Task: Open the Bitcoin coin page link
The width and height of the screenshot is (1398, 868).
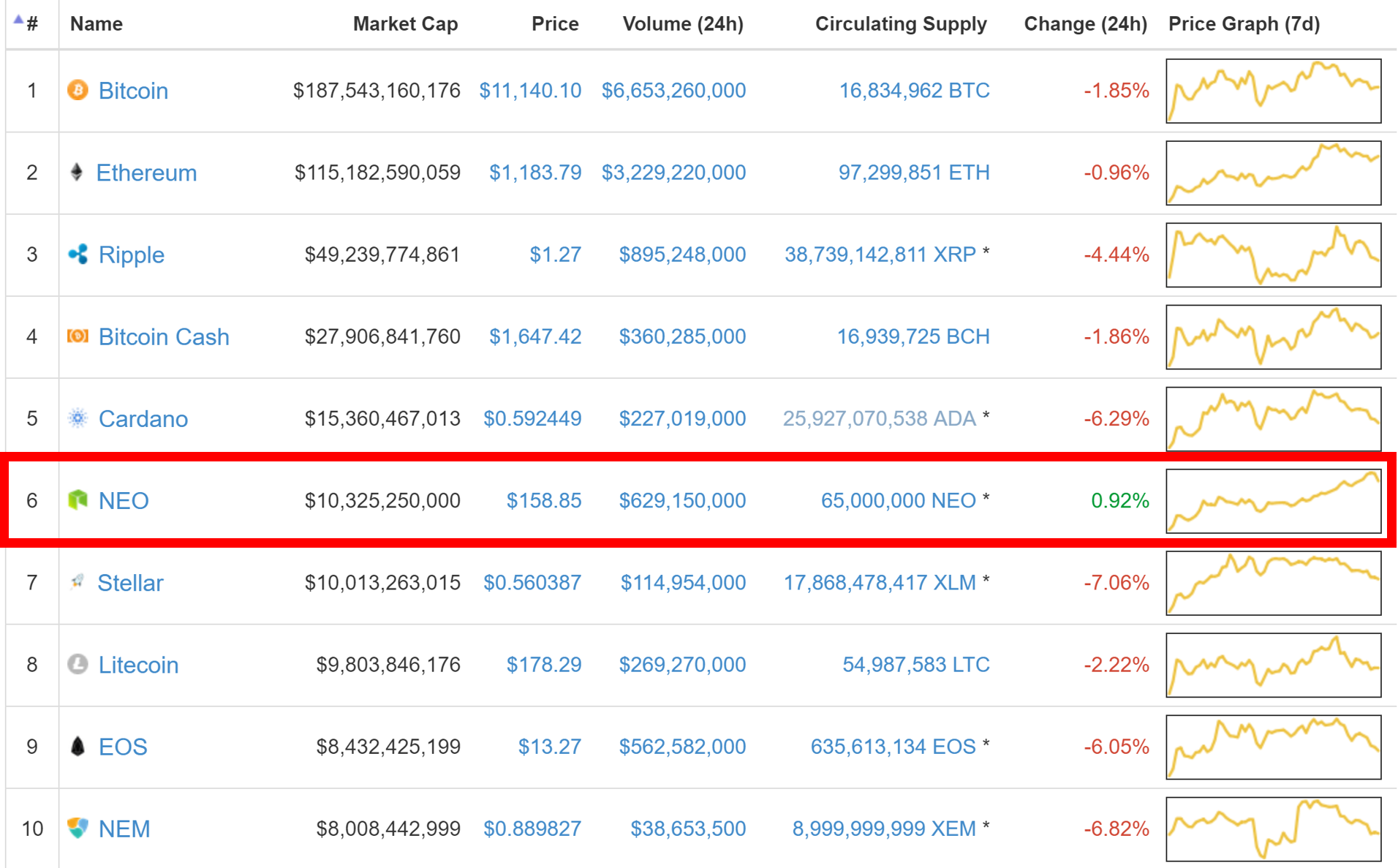Action: (133, 91)
